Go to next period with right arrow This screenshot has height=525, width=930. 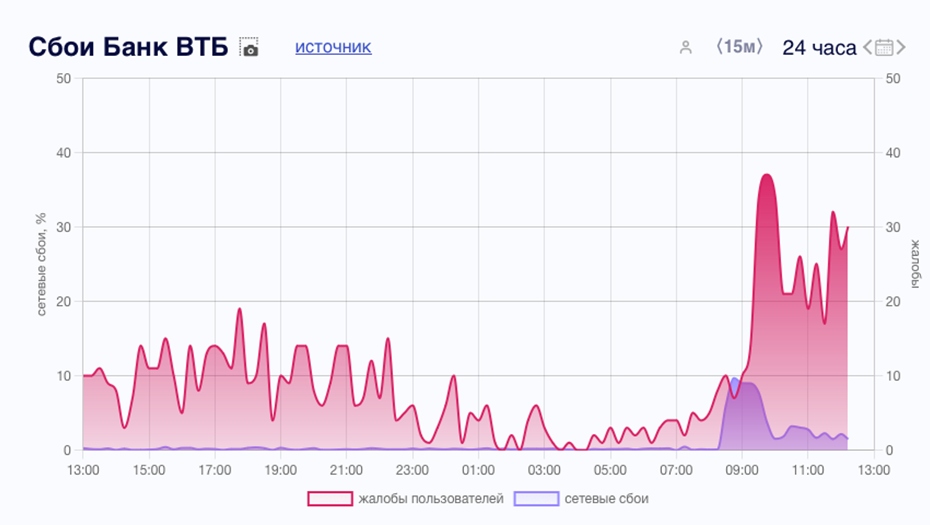click(x=901, y=47)
